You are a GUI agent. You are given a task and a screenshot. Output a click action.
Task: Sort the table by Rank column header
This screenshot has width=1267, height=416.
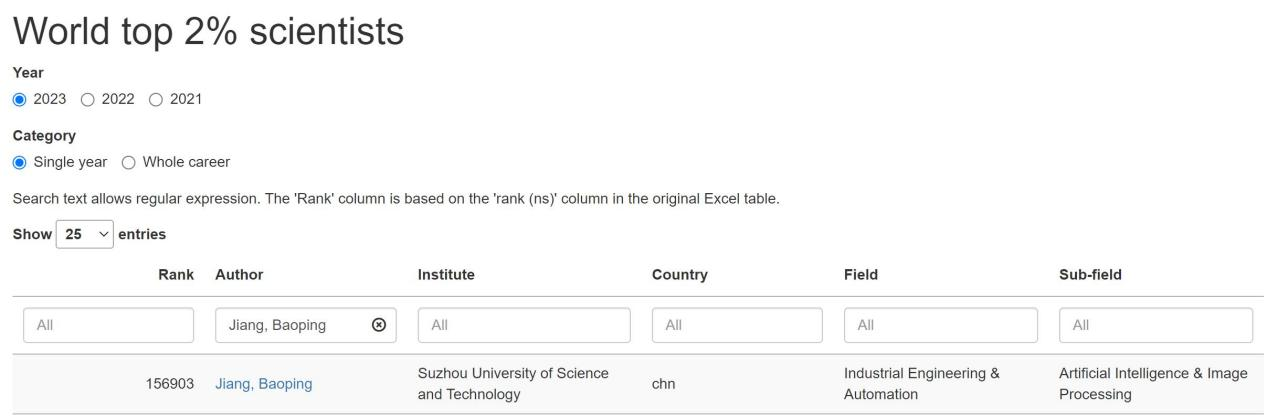tap(176, 275)
